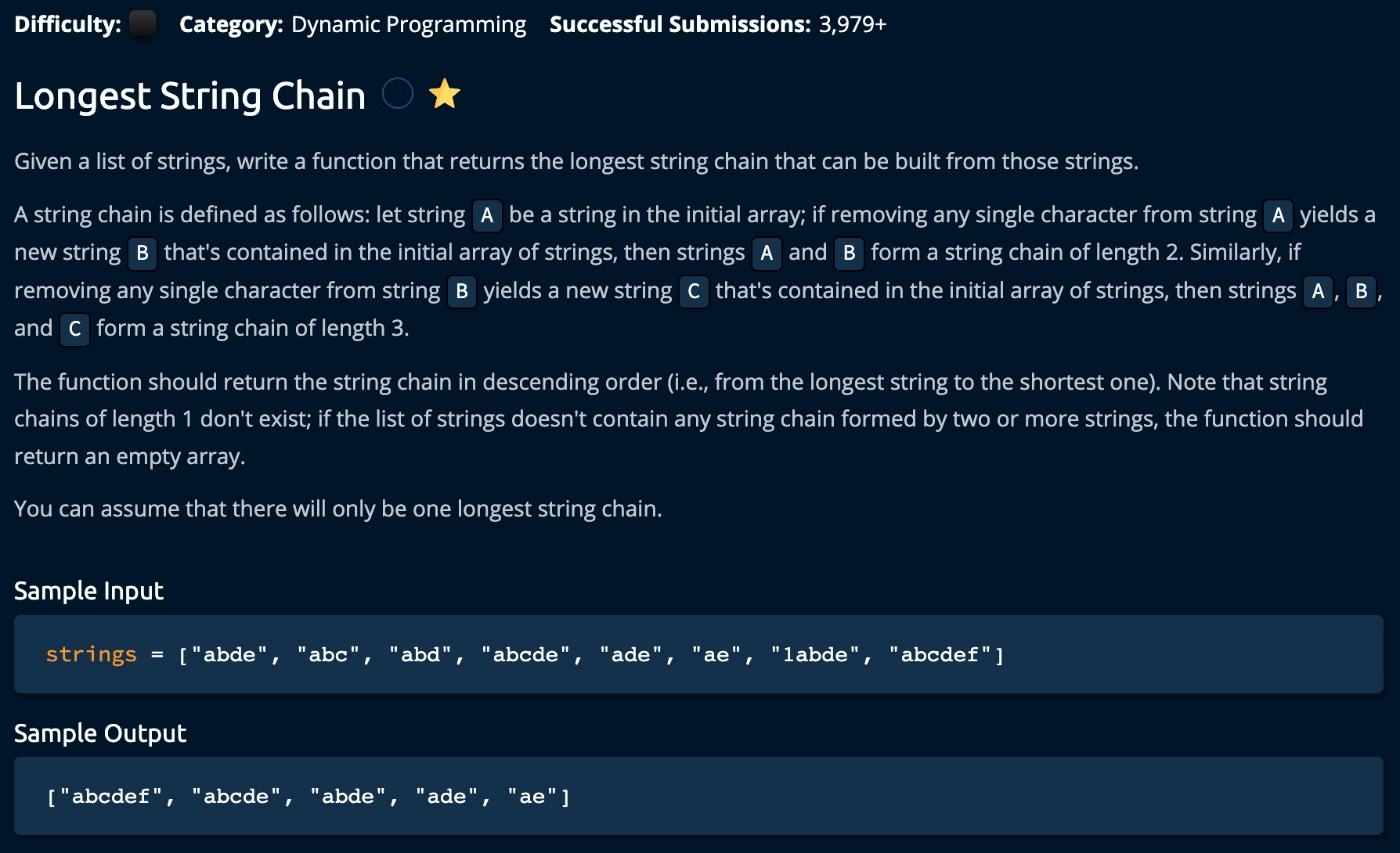Click the B badge before "that's contained"

[143, 253]
